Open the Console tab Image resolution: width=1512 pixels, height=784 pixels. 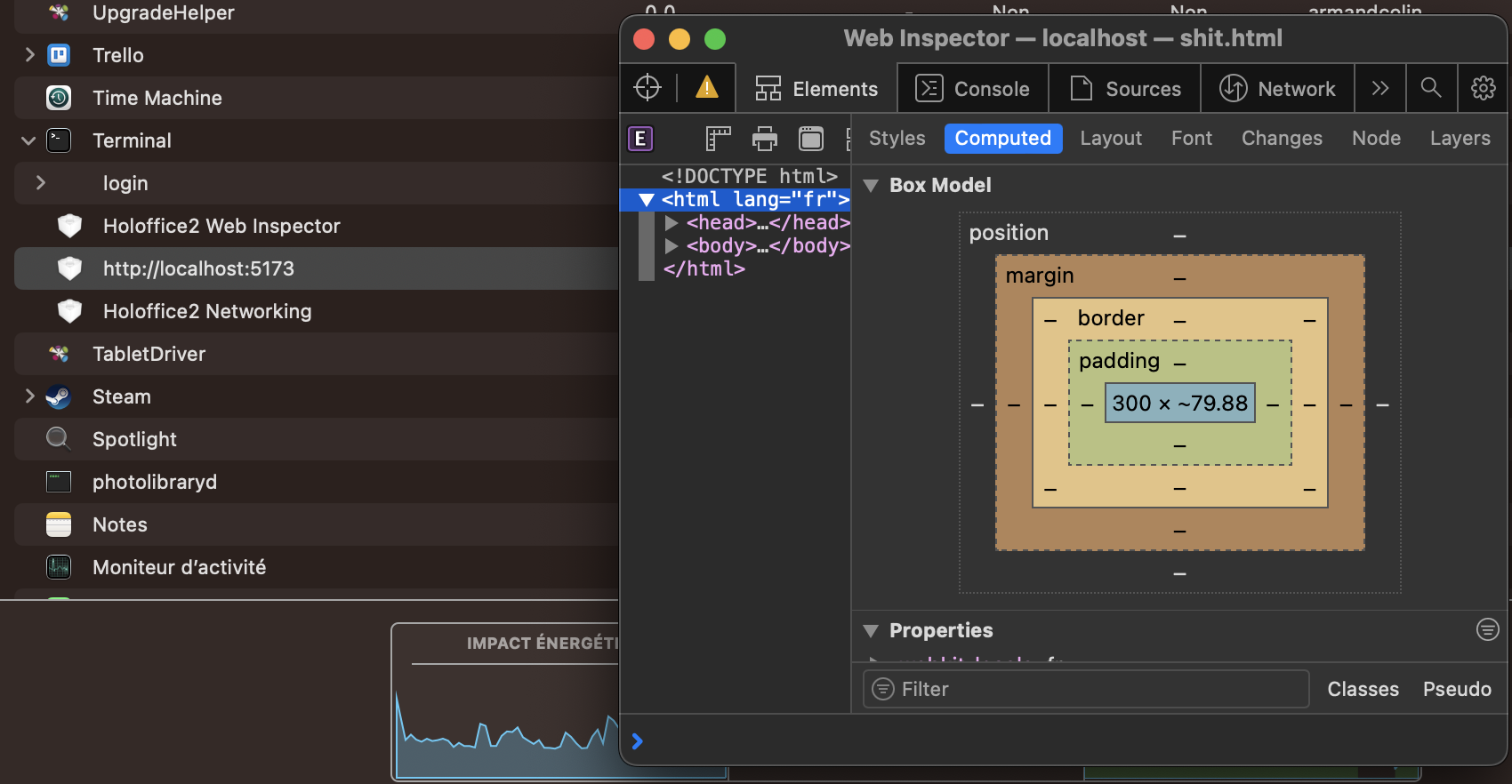973,89
